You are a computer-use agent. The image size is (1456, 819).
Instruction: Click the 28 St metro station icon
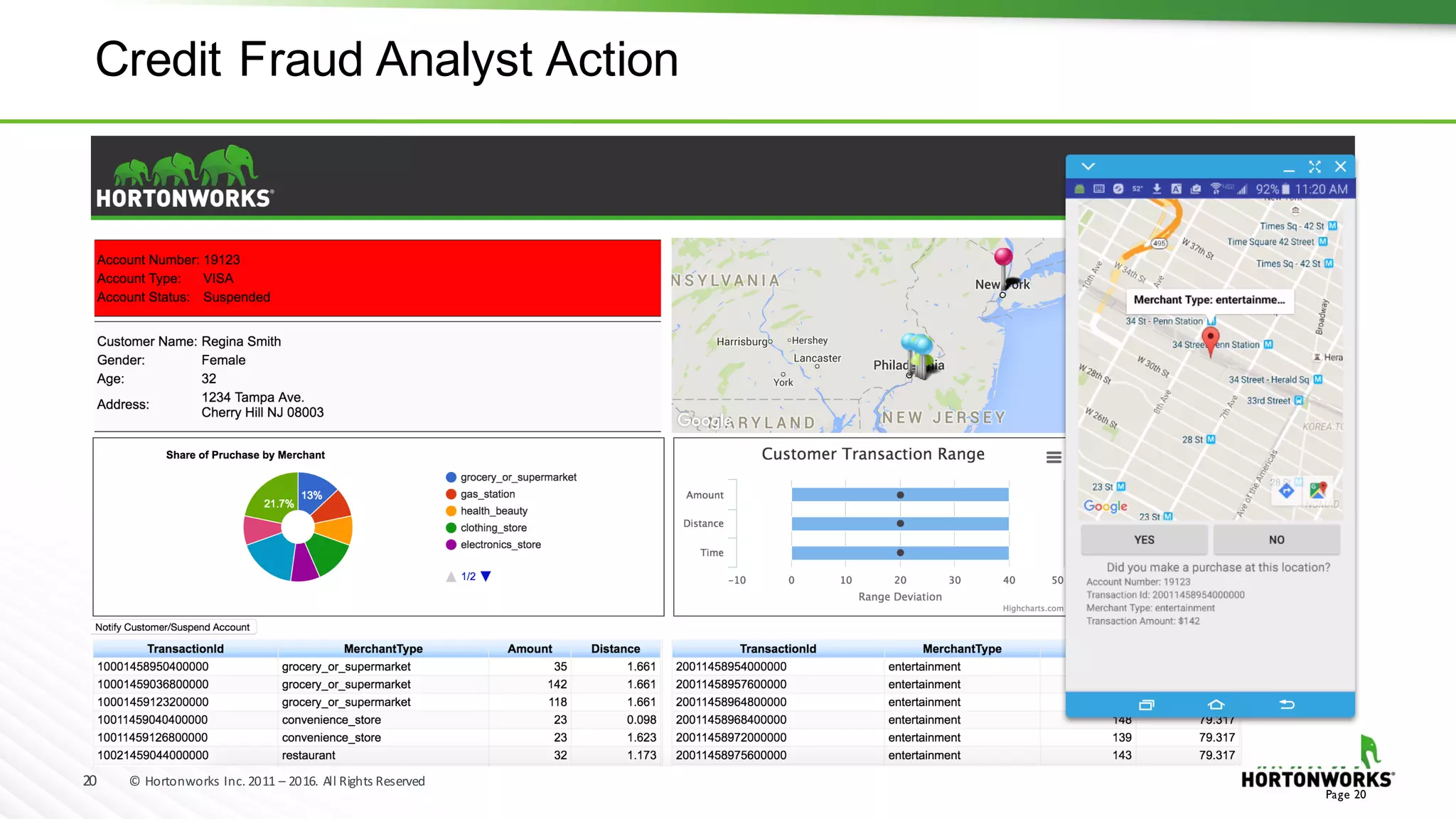coord(1211,439)
